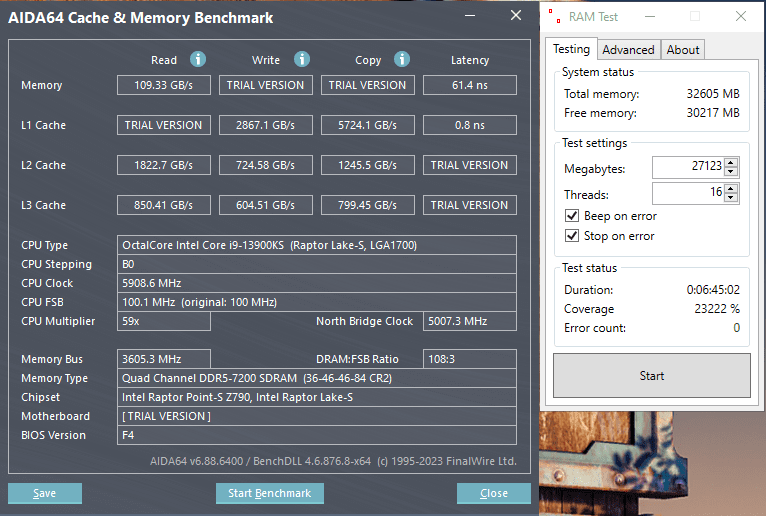Screen dimensions: 766x516
Task: Minimize the RAM Test window
Action: pos(650,17)
